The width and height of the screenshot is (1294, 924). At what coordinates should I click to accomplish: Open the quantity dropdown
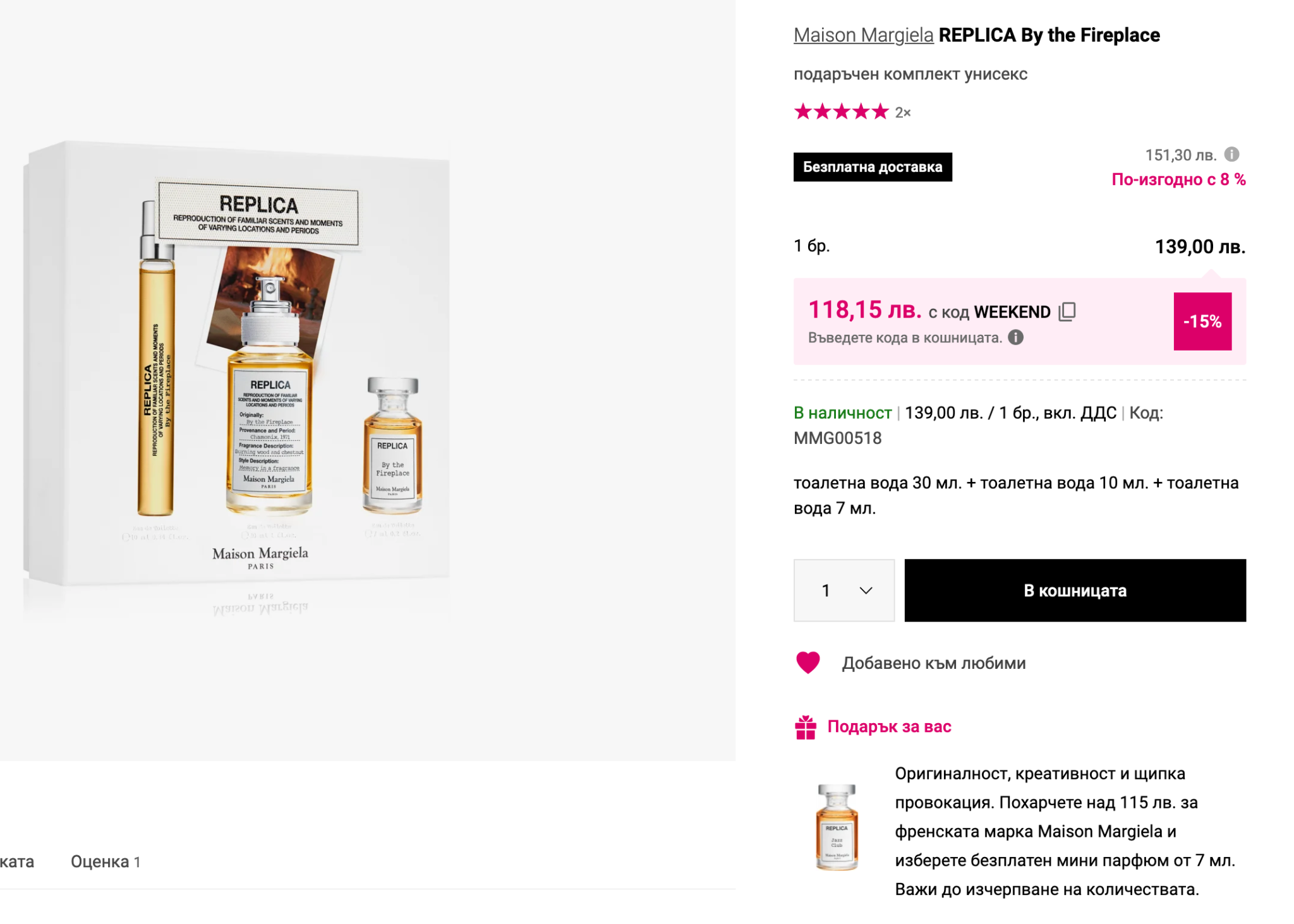coord(844,591)
